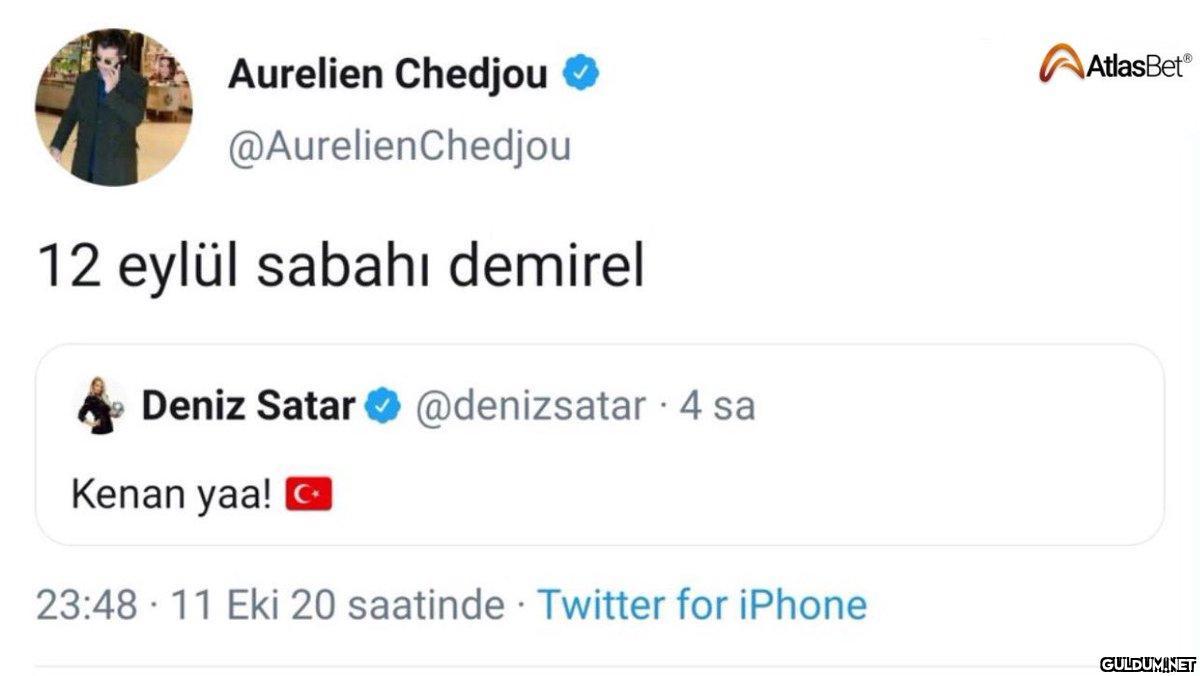This screenshot has width=1200, height=676.
Task: Open the @AurelienChedjou handle
Action: (399, 146)
